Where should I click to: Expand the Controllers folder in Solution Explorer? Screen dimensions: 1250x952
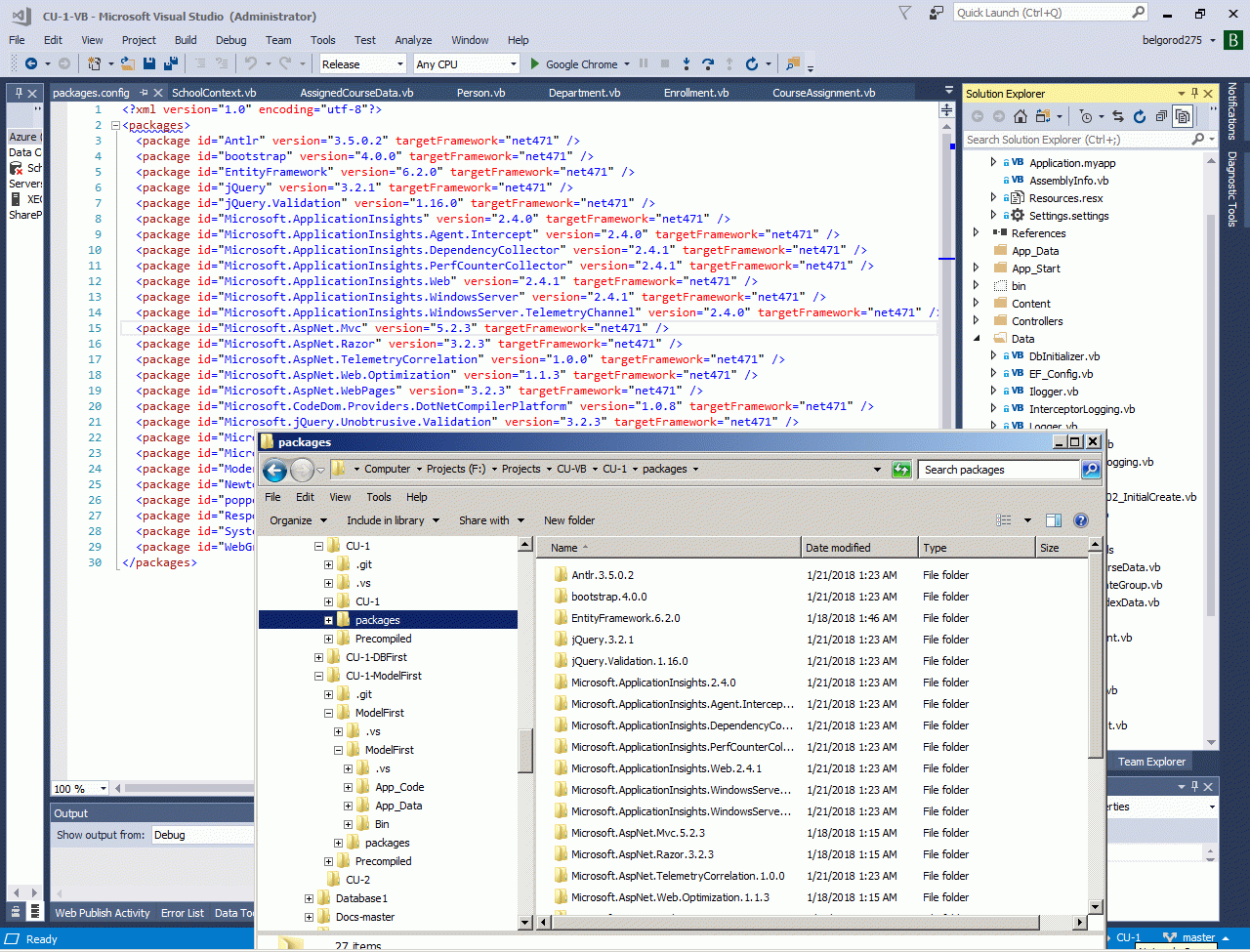(x=976, y=321)
